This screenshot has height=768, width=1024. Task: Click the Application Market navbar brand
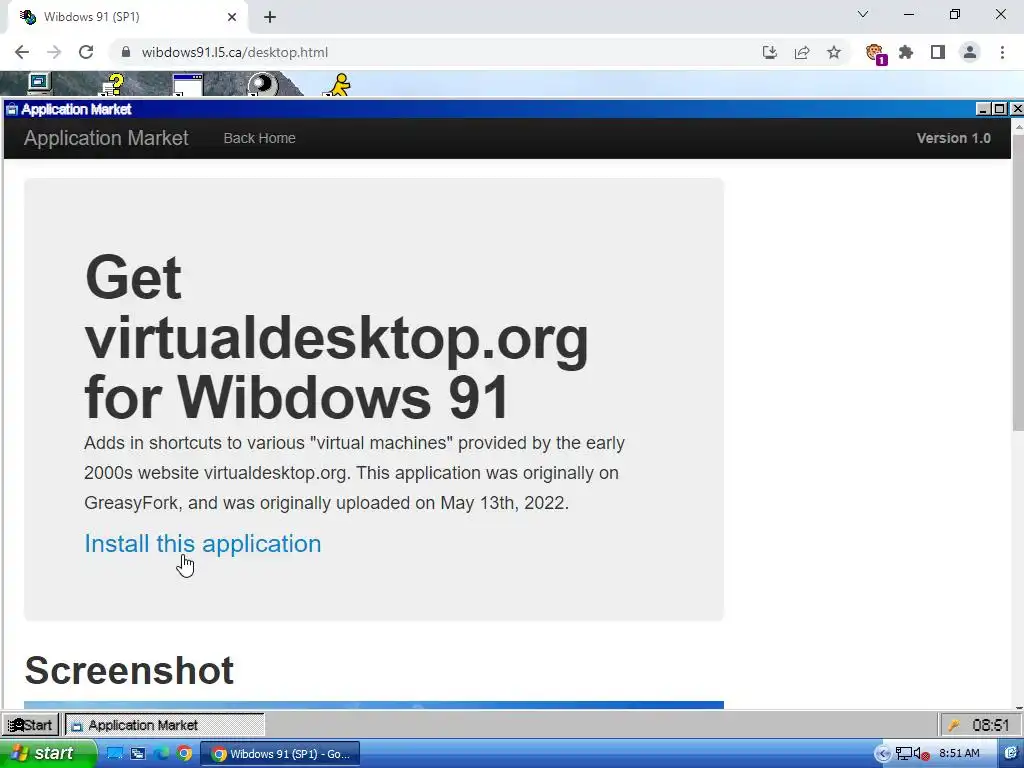pos(106,138)
